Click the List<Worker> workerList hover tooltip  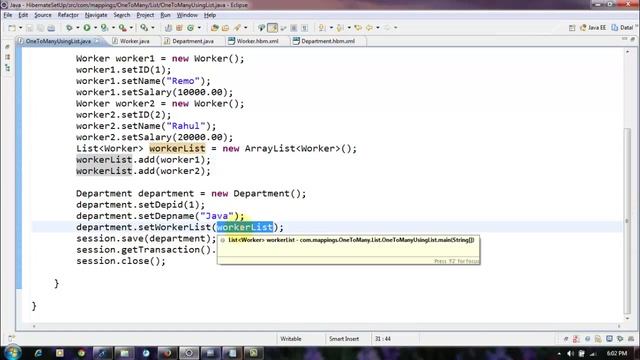[349, 250]
